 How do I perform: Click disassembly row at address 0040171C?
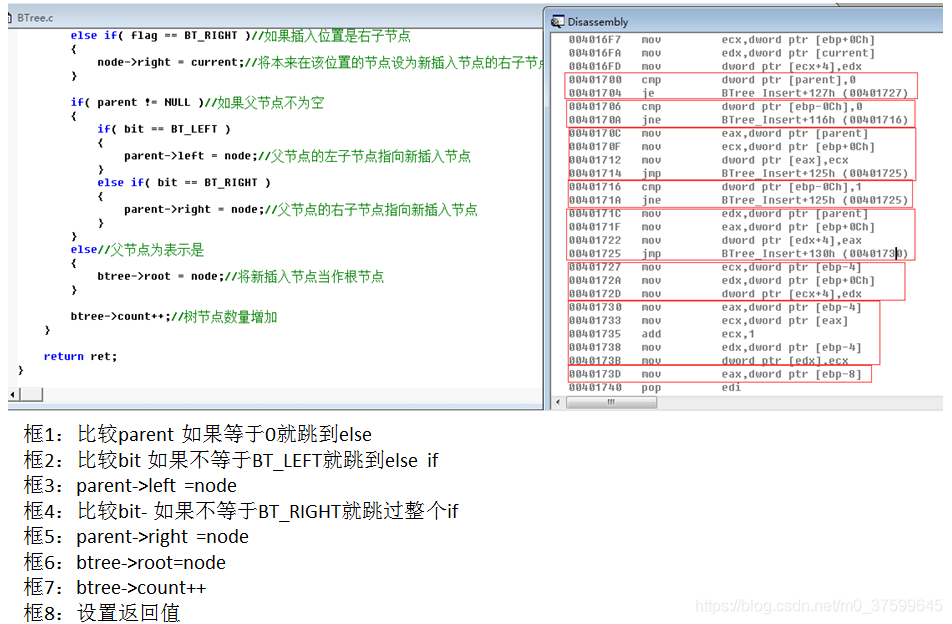718,213
